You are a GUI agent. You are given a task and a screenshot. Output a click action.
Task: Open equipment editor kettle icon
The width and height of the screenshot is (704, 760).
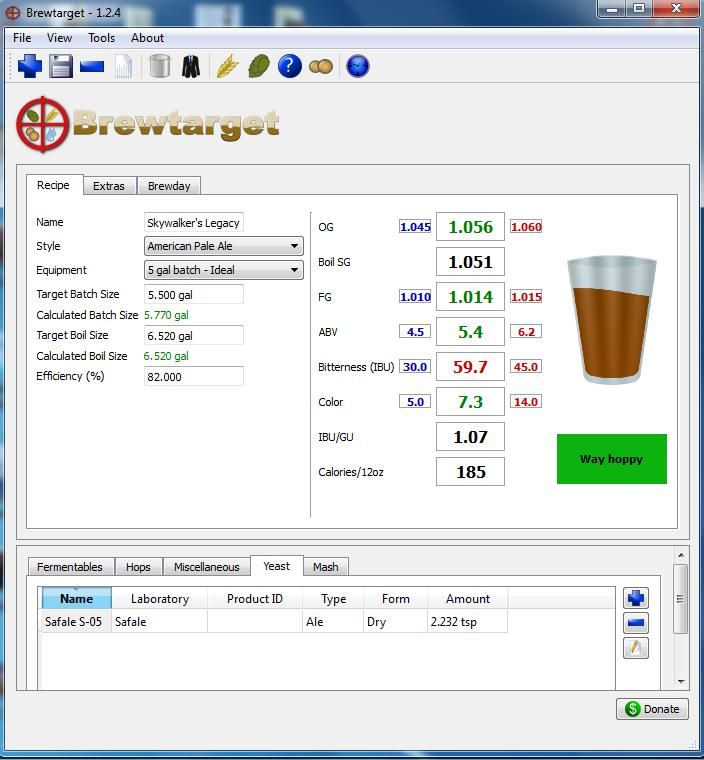[160, 66]
